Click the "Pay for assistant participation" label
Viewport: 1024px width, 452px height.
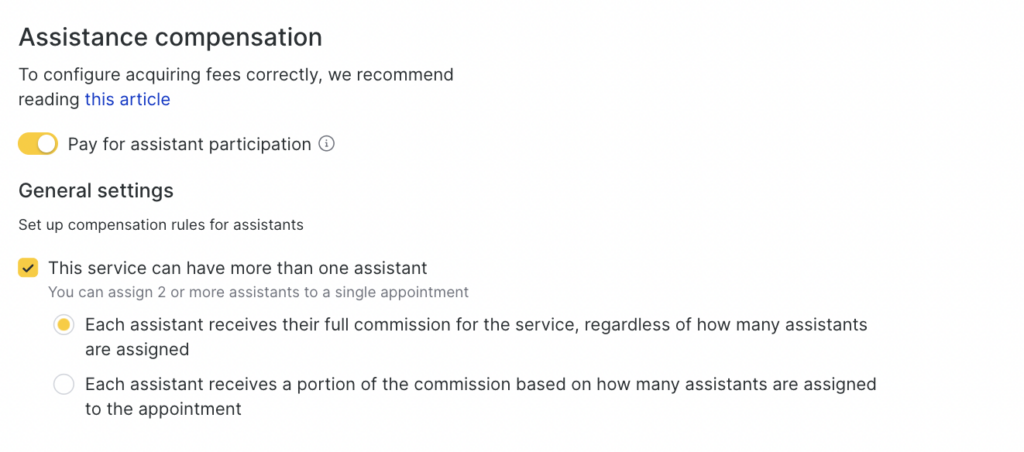pos(189,144)
